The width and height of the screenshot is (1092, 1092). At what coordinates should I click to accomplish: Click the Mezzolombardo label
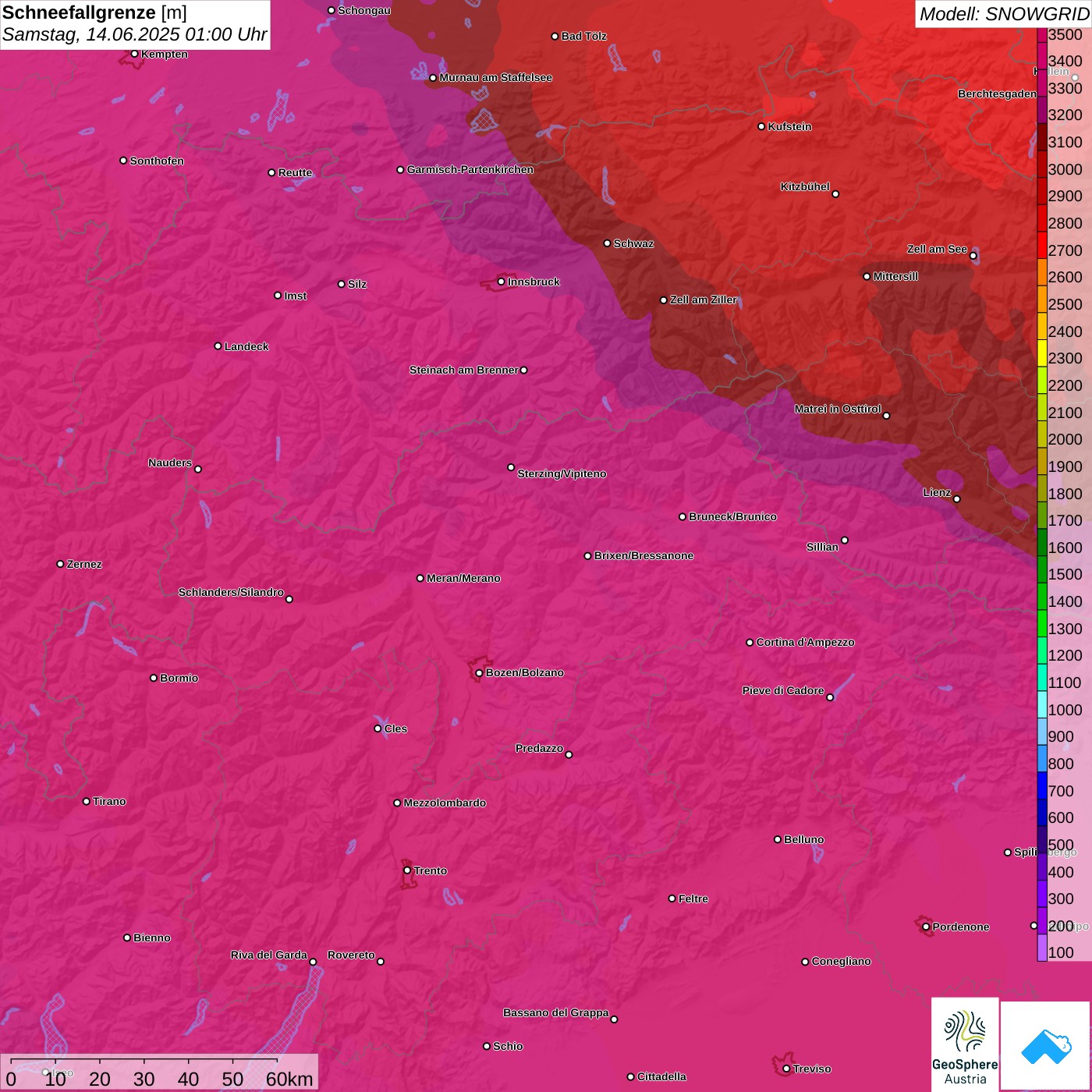(445, 803)
